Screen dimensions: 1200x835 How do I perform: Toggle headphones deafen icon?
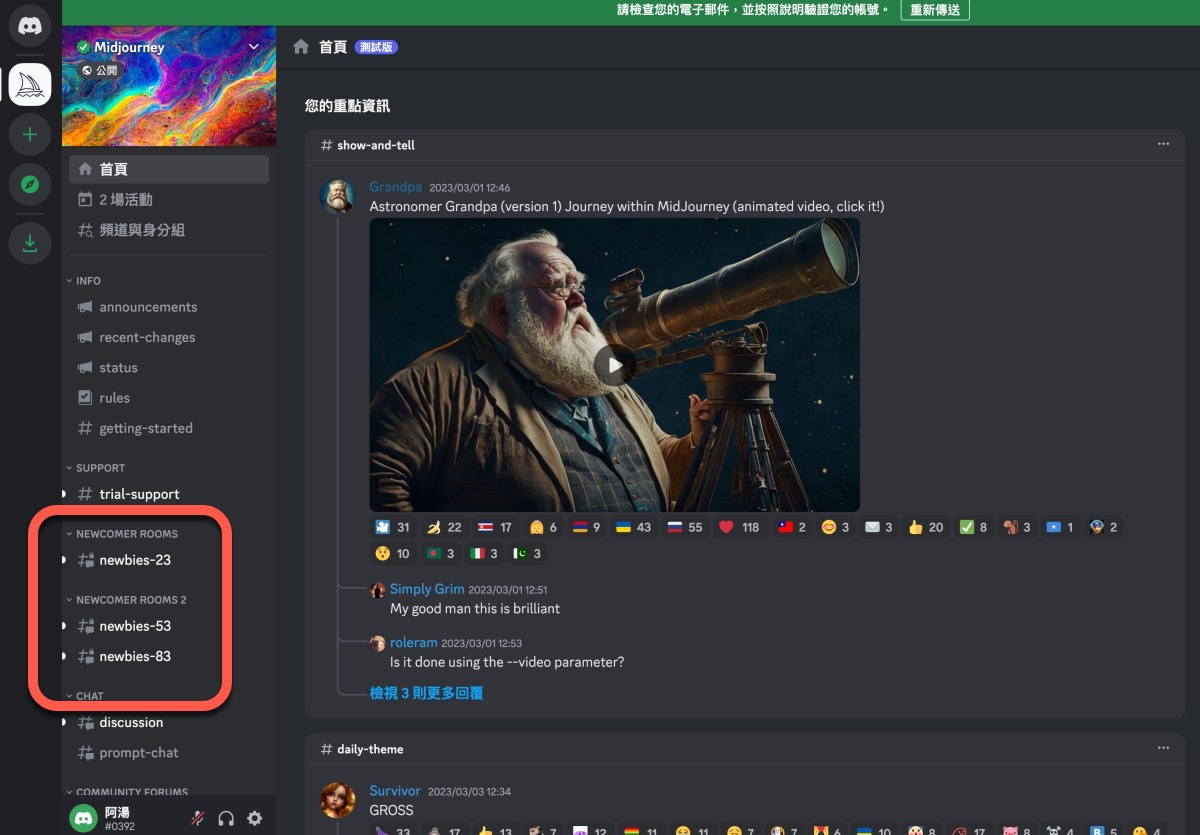click(x=226, y=818)
